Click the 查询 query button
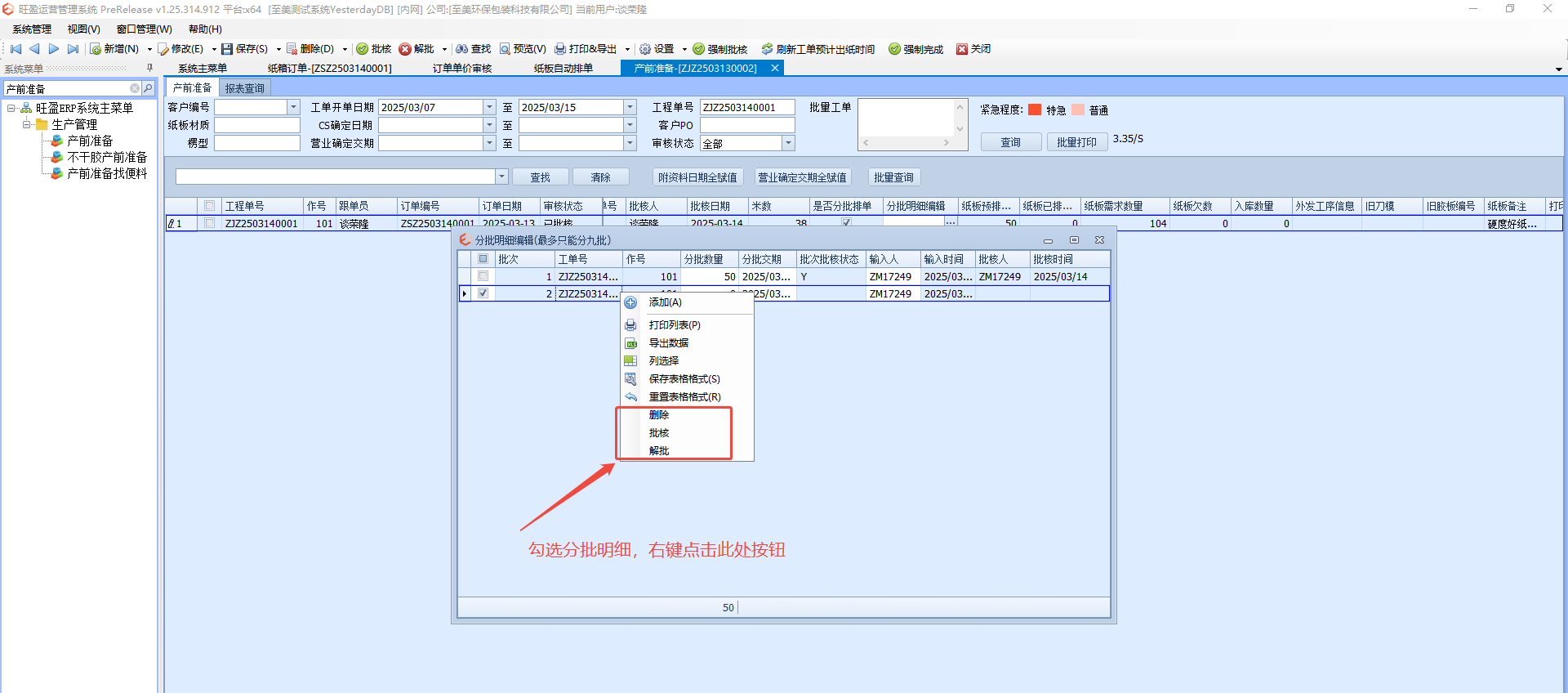The width and height of the screenshot is (1568, 693). (1011, 142)
